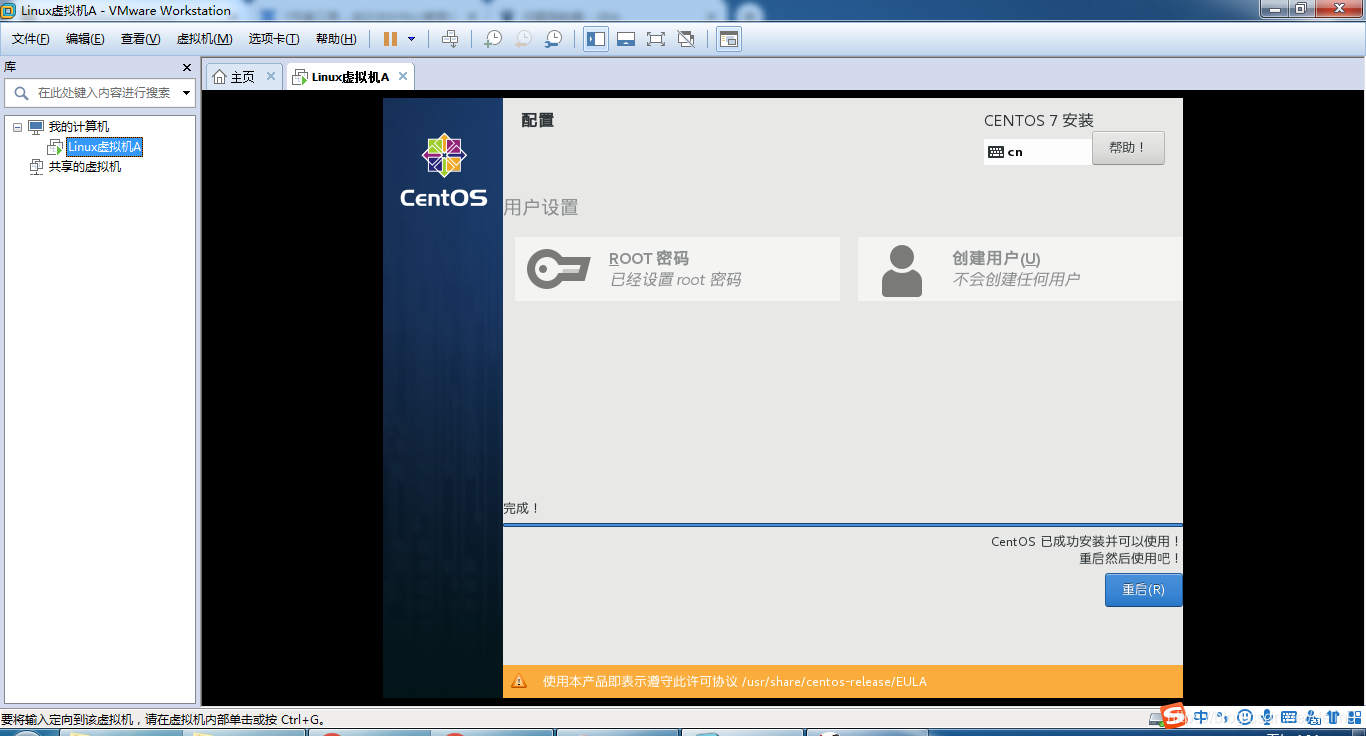
Task: Click the microphone voice input icon
Action: (x=1267, y=717)
